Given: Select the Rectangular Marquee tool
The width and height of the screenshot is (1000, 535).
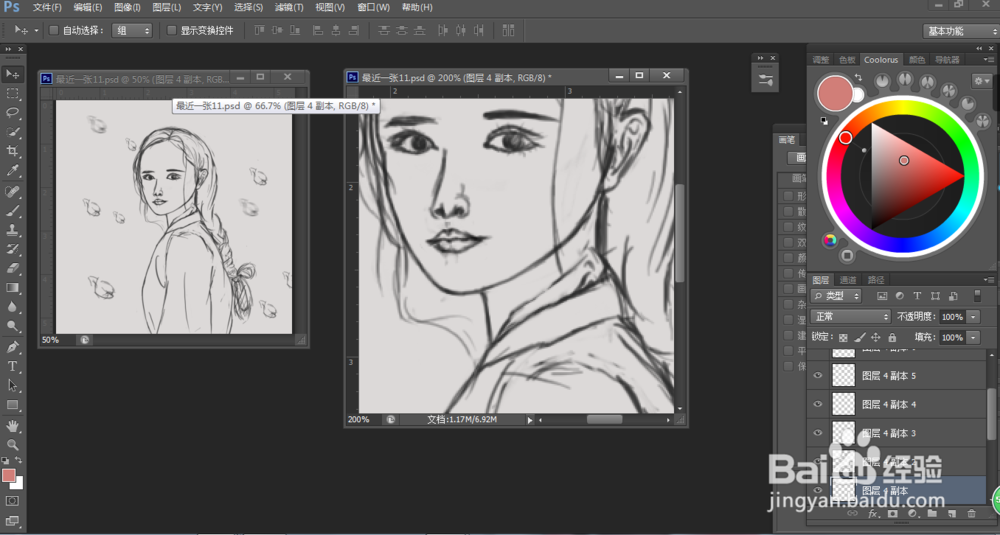Looking at the screenshot, I should click(13, 94).
